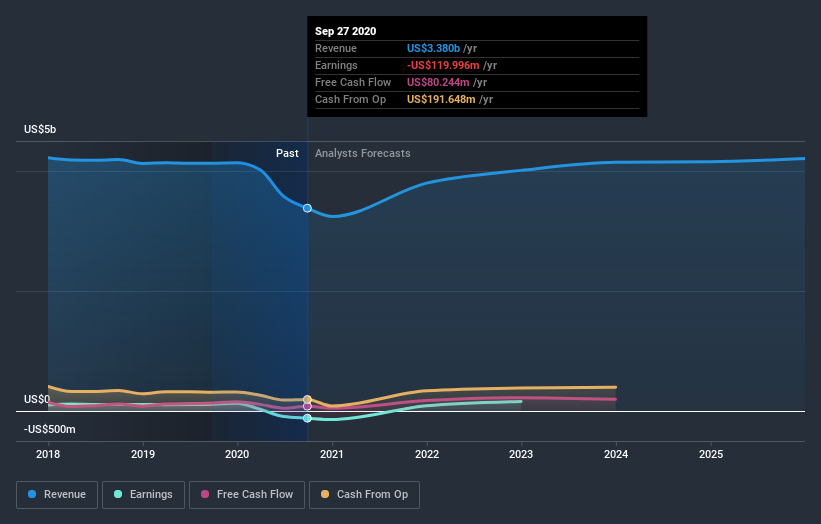Click the 2022 x-axis label
821x524 pixels.
427,454
